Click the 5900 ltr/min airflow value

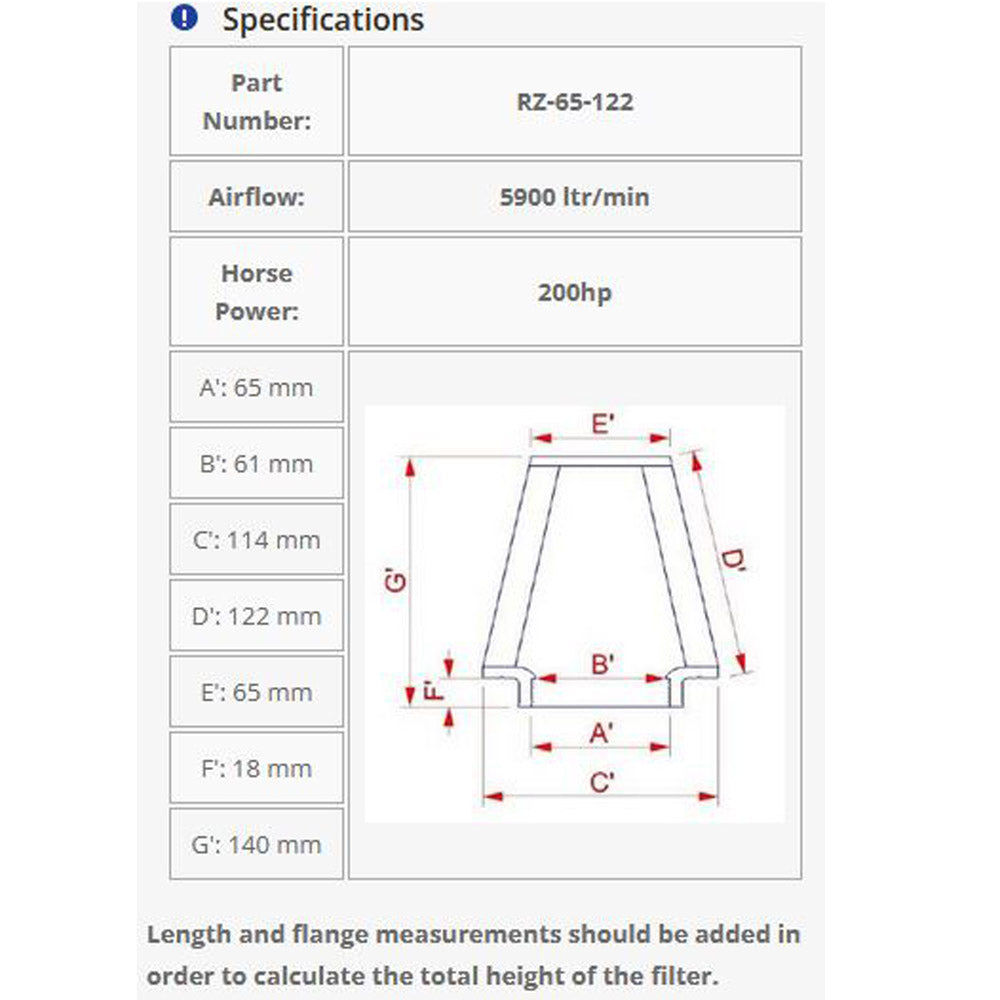tap(574, 197)
